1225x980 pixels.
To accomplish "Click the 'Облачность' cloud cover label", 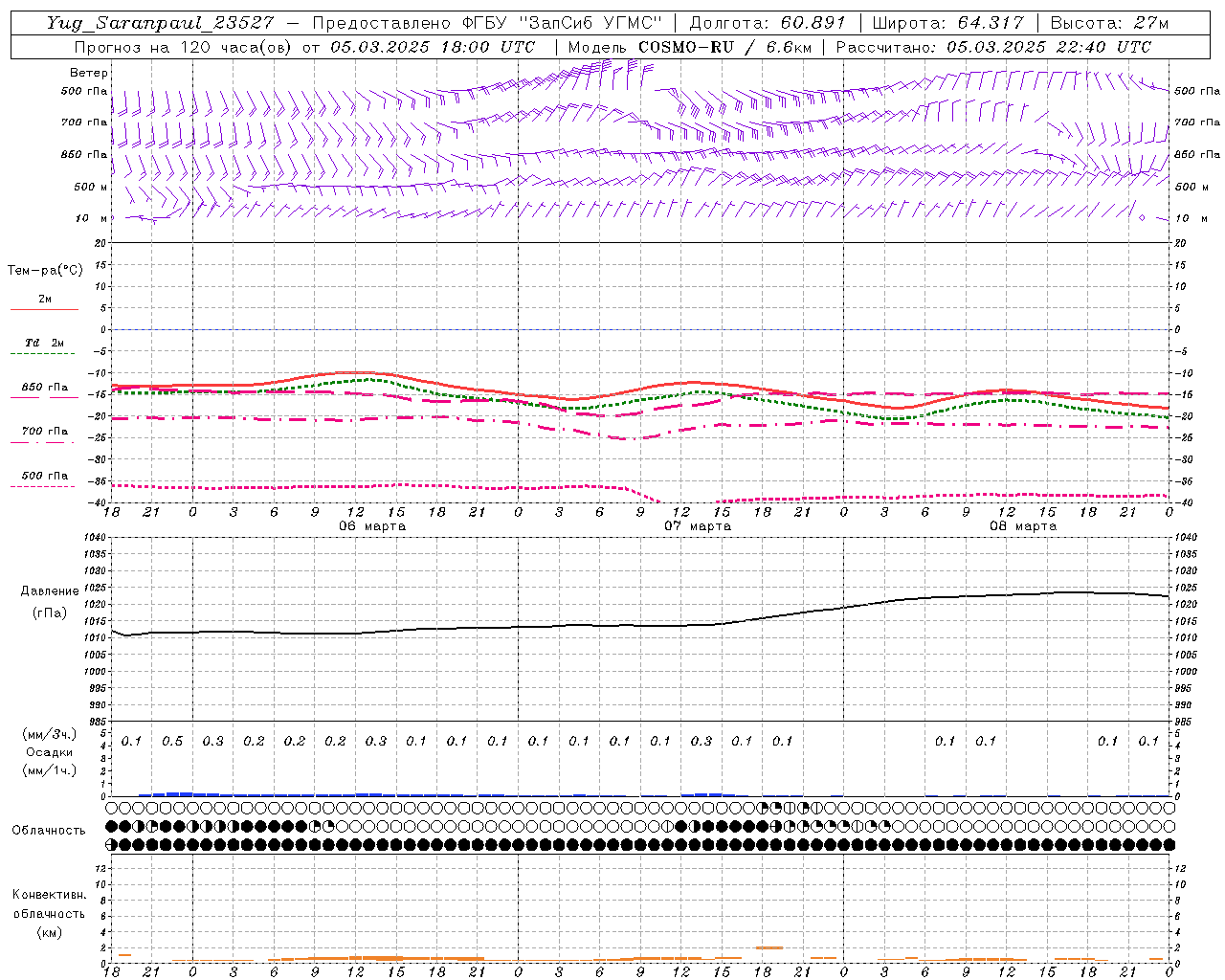I will (x=49, y=831).
